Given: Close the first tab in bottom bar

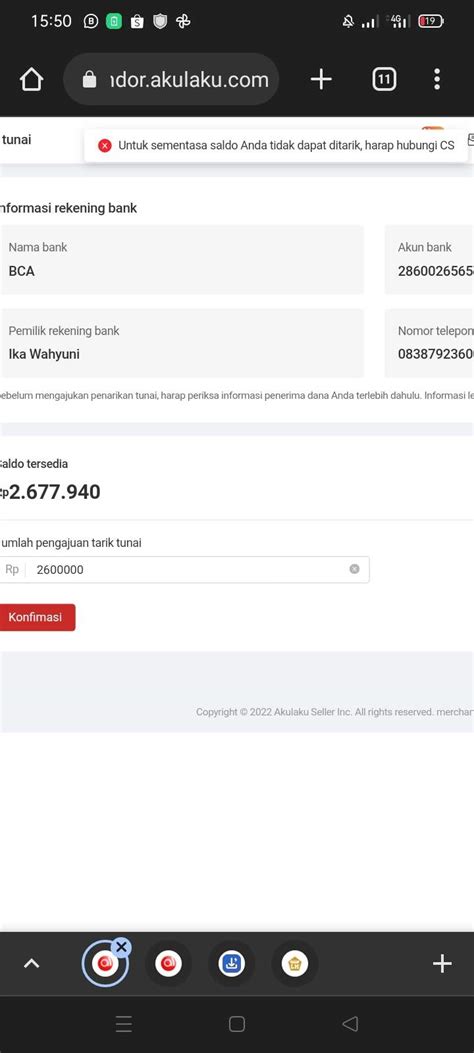Looking at the screenshot, I should tap(121, 947).
